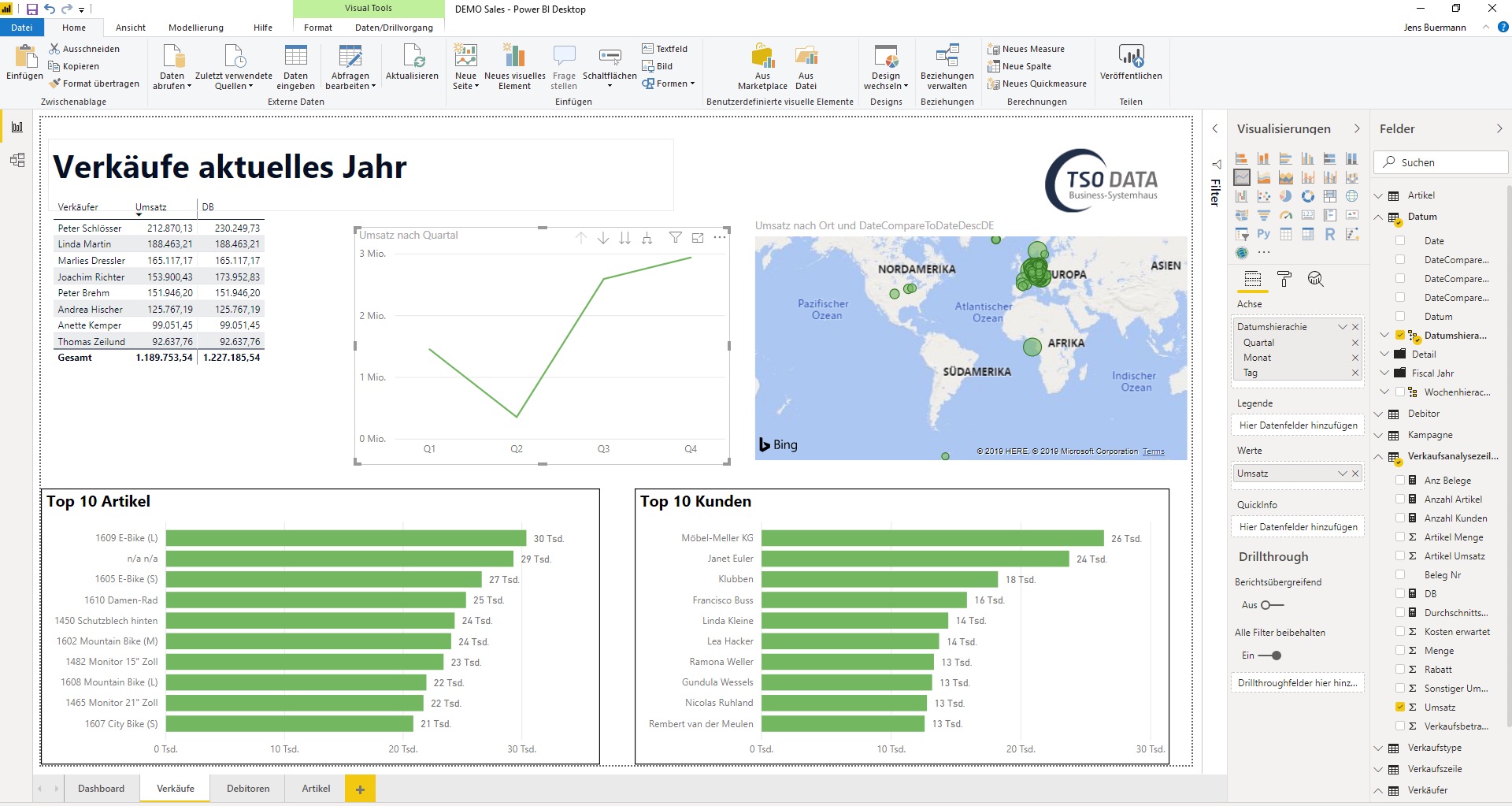The image size is (1512, 806).
Task: Open the Daten abrufen dropdown
Action: pos(172,81)
